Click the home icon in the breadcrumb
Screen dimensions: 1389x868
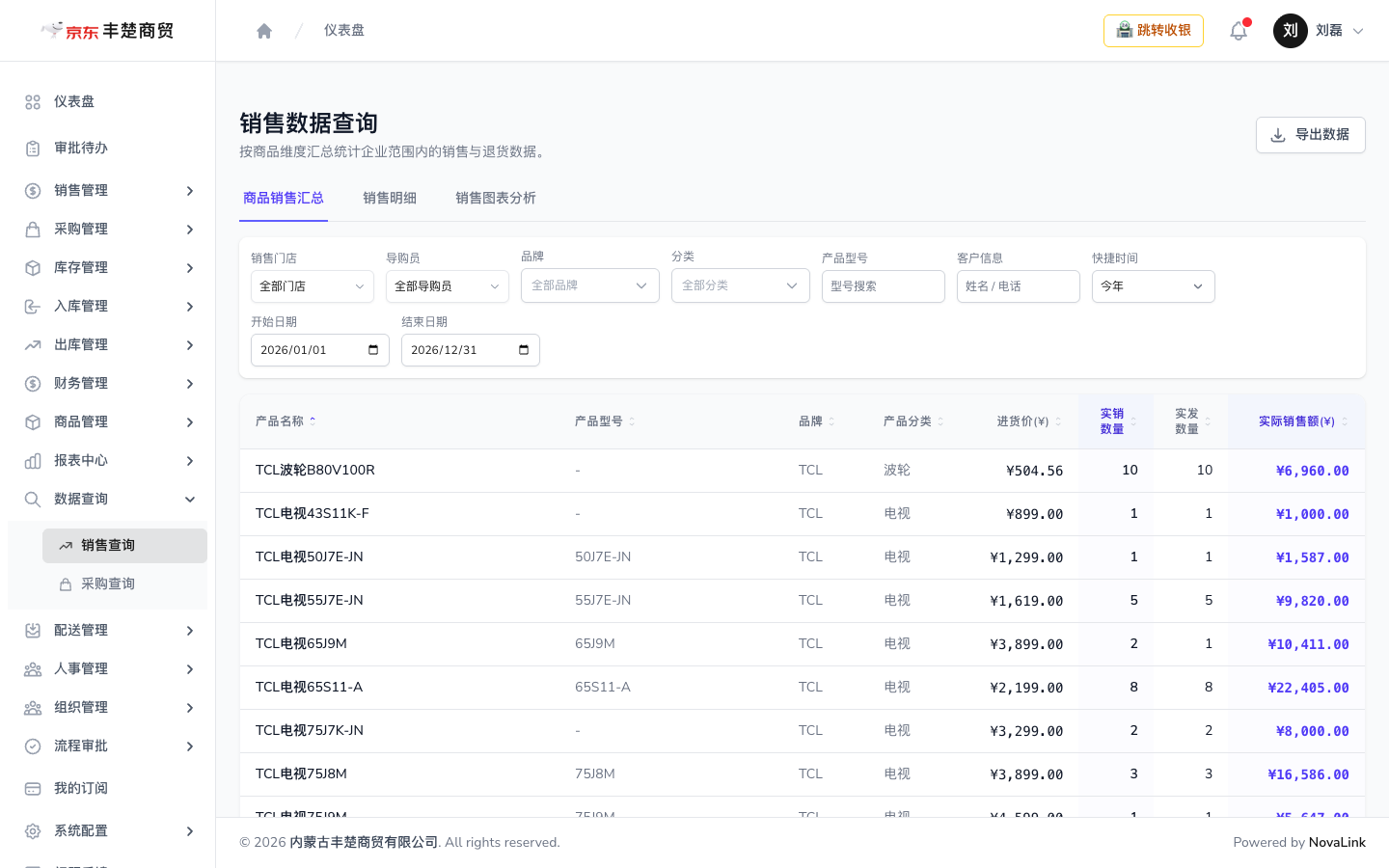point(264,31)
